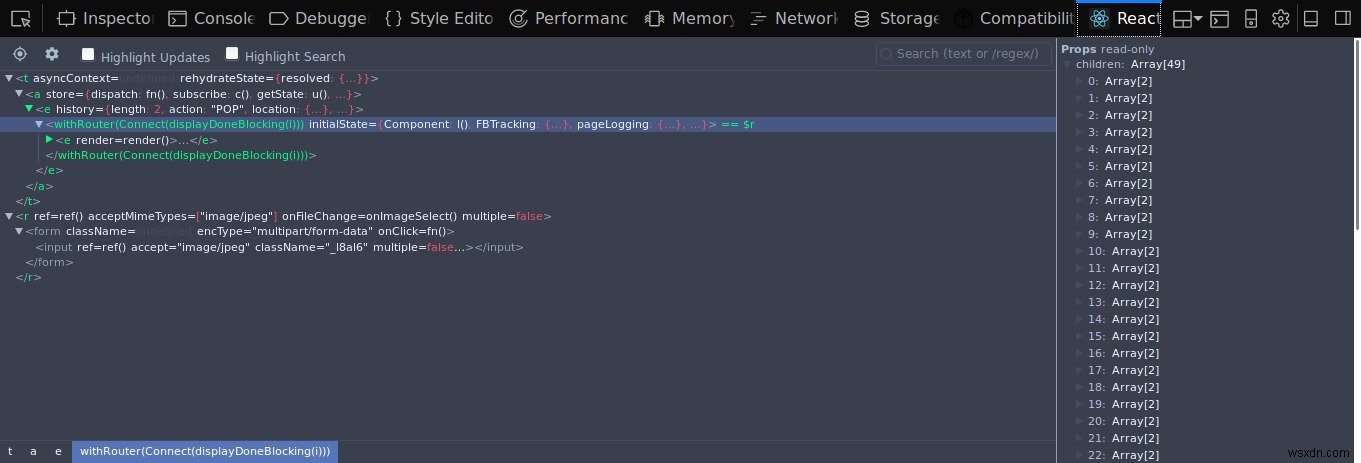Enable Highlight Search checkbox
The image size is (1361, 463).
click(x=232, y=54)
